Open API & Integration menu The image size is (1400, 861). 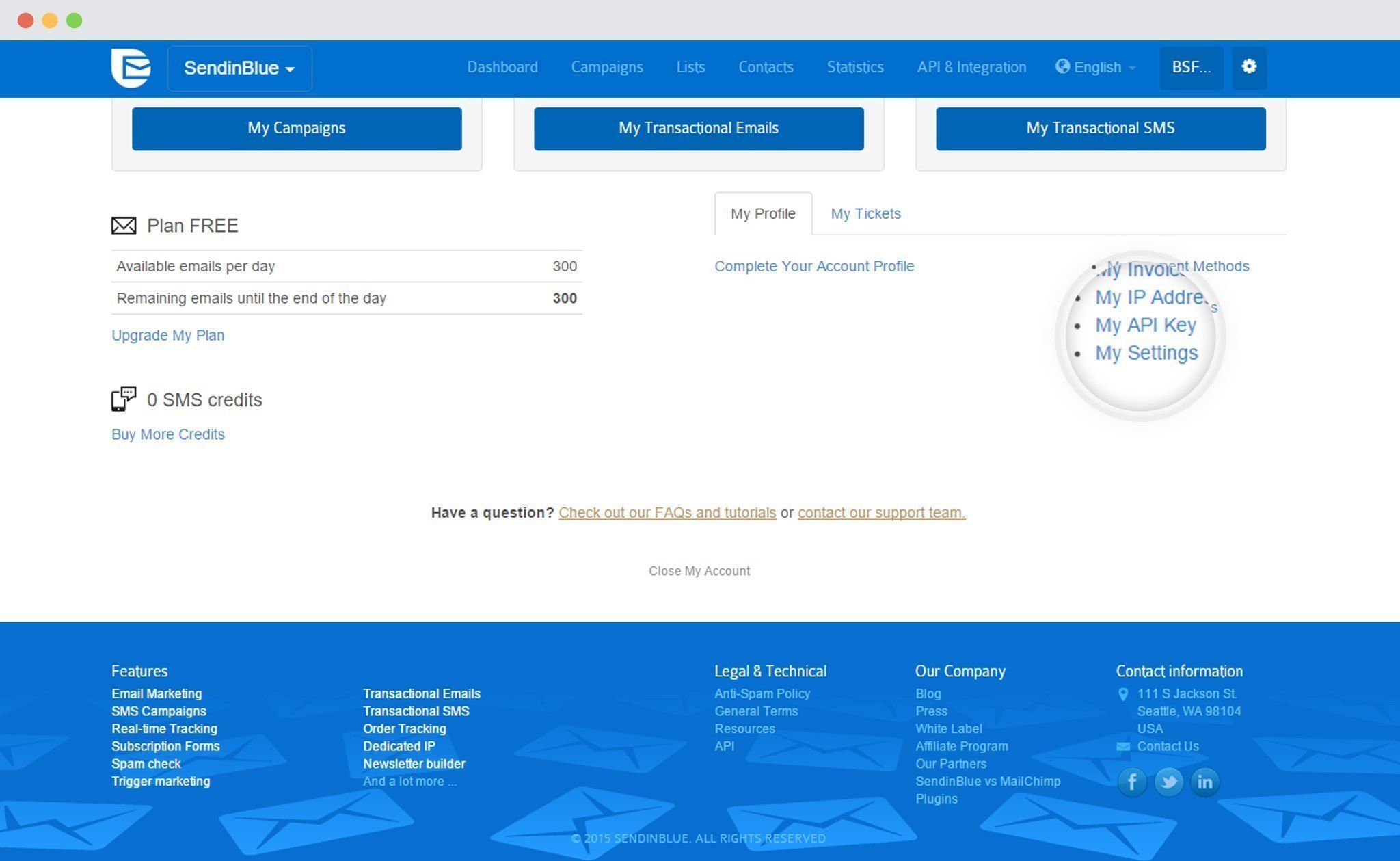coord(971,67)
